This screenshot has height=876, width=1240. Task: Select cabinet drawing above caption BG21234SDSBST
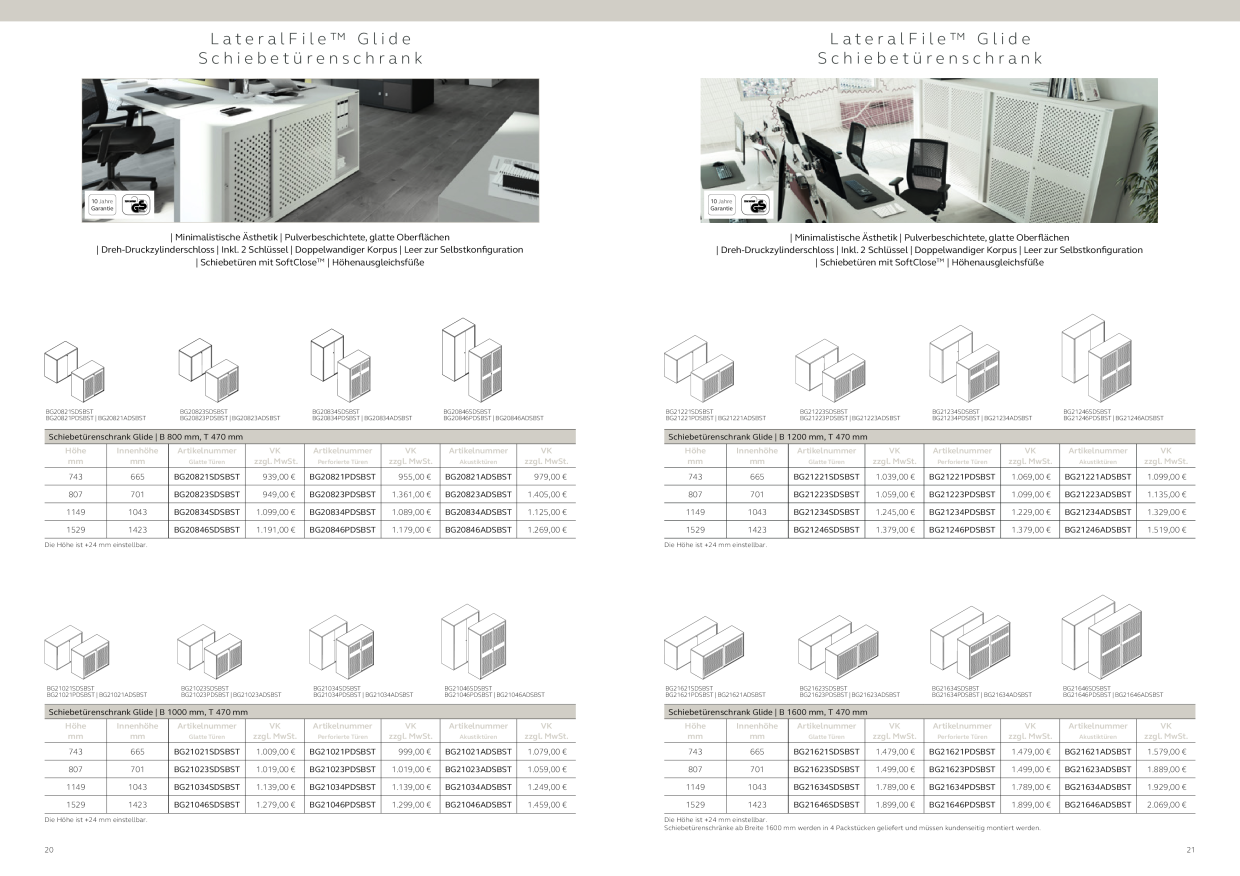[964, 365]
